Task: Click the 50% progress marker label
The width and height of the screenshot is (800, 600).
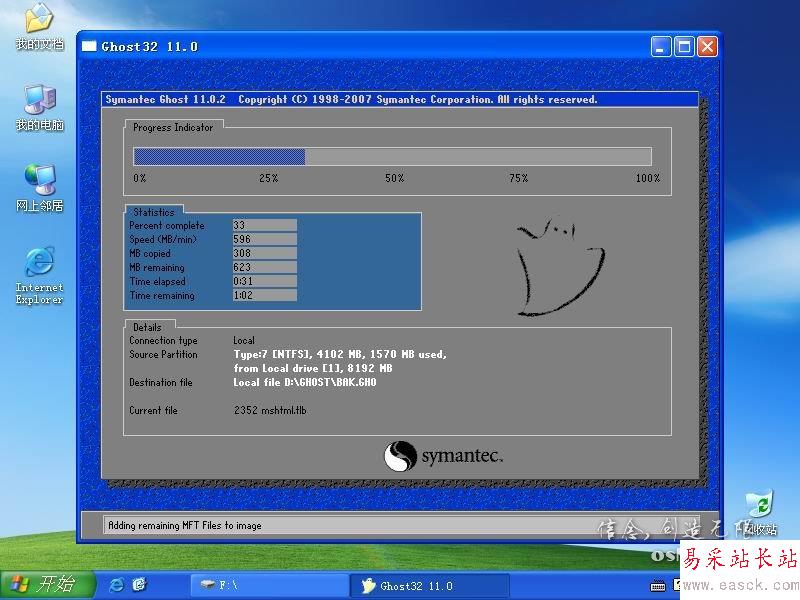Action: [x=394, y=178]
